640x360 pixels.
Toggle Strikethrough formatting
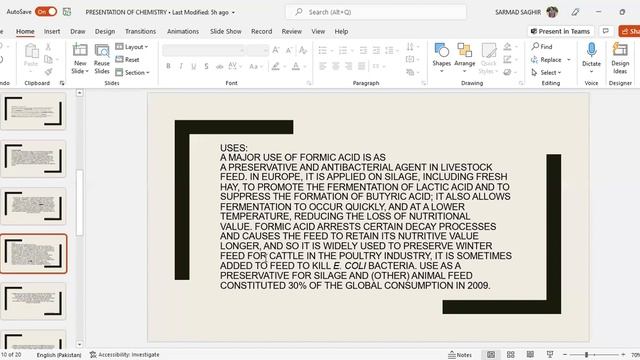pyautogui.click(x=220, y=66)
